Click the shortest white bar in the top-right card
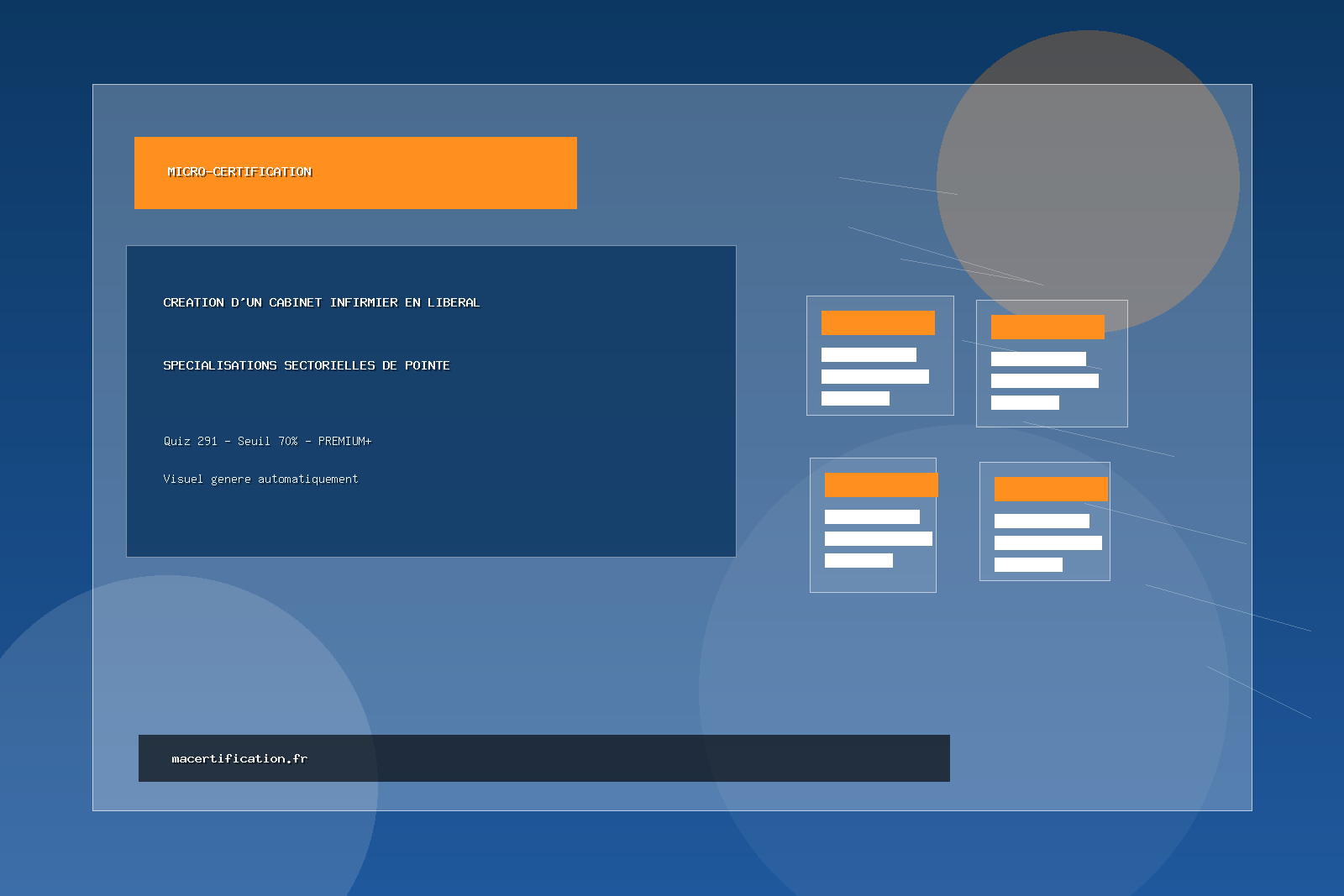Image resolution: width=1344 pixels, height=896 pixels. click(1025, 402)
